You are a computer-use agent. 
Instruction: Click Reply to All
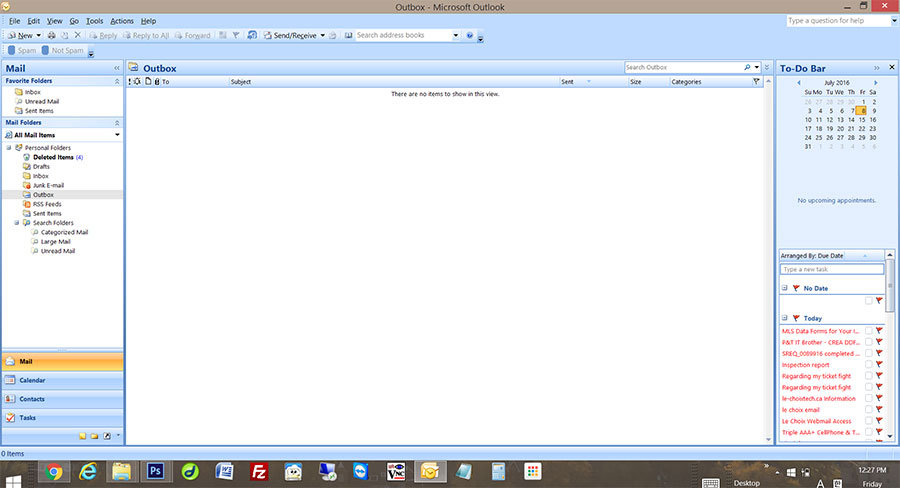click(x=146, y=36)
